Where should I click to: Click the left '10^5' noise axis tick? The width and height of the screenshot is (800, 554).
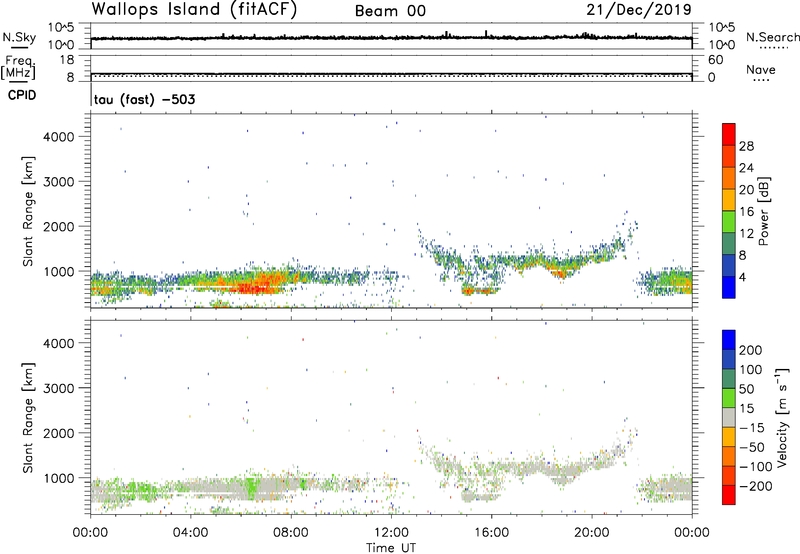(61, 28)
